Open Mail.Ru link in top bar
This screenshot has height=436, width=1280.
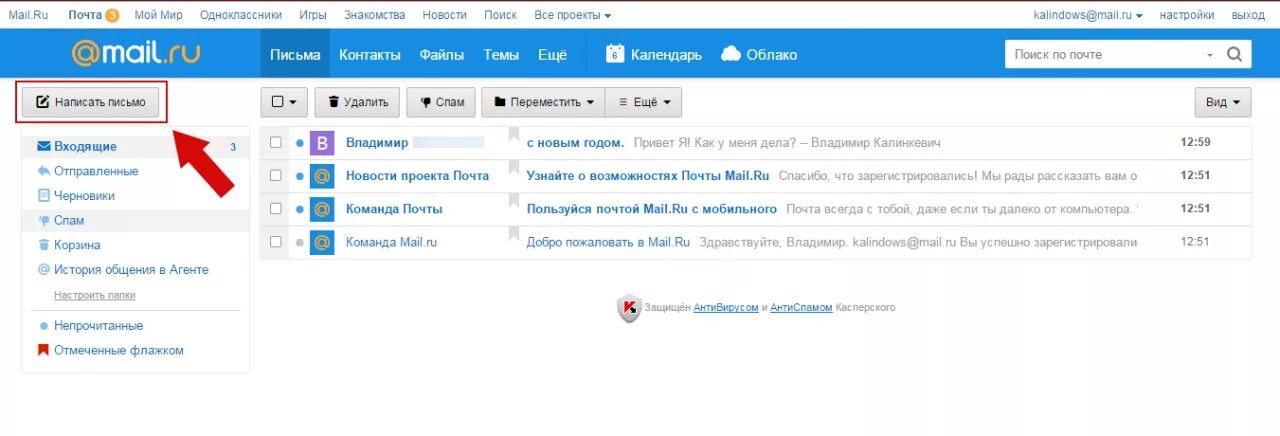coord(28,15)
